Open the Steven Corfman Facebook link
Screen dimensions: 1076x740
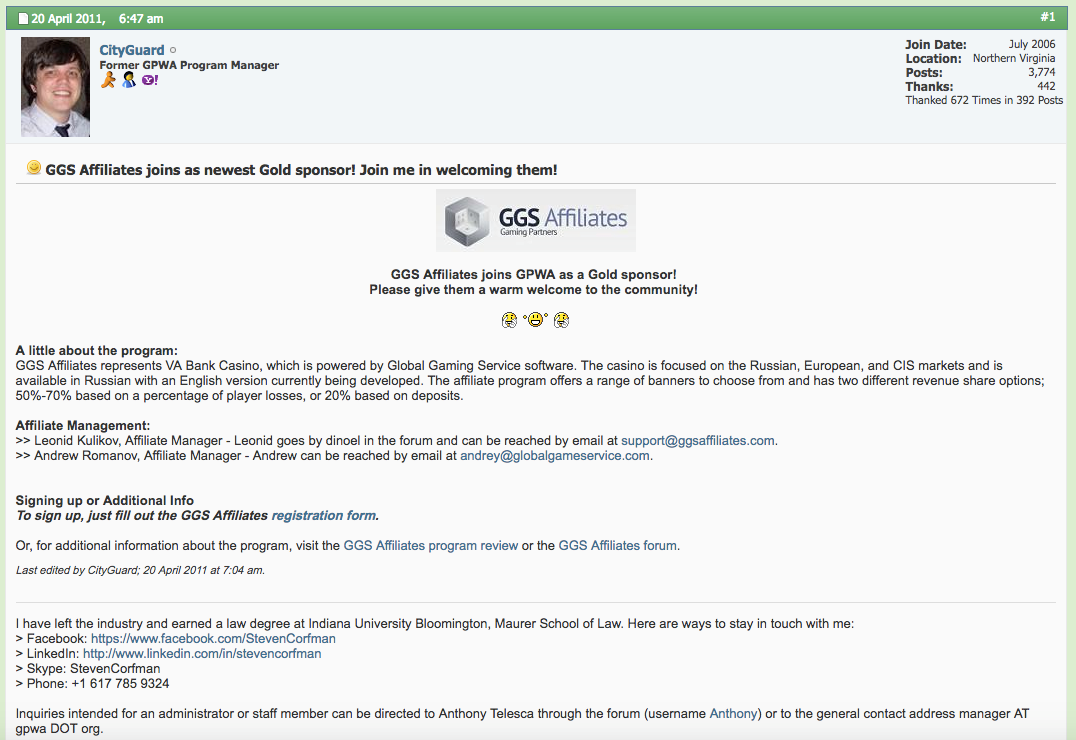coord(213,638)
